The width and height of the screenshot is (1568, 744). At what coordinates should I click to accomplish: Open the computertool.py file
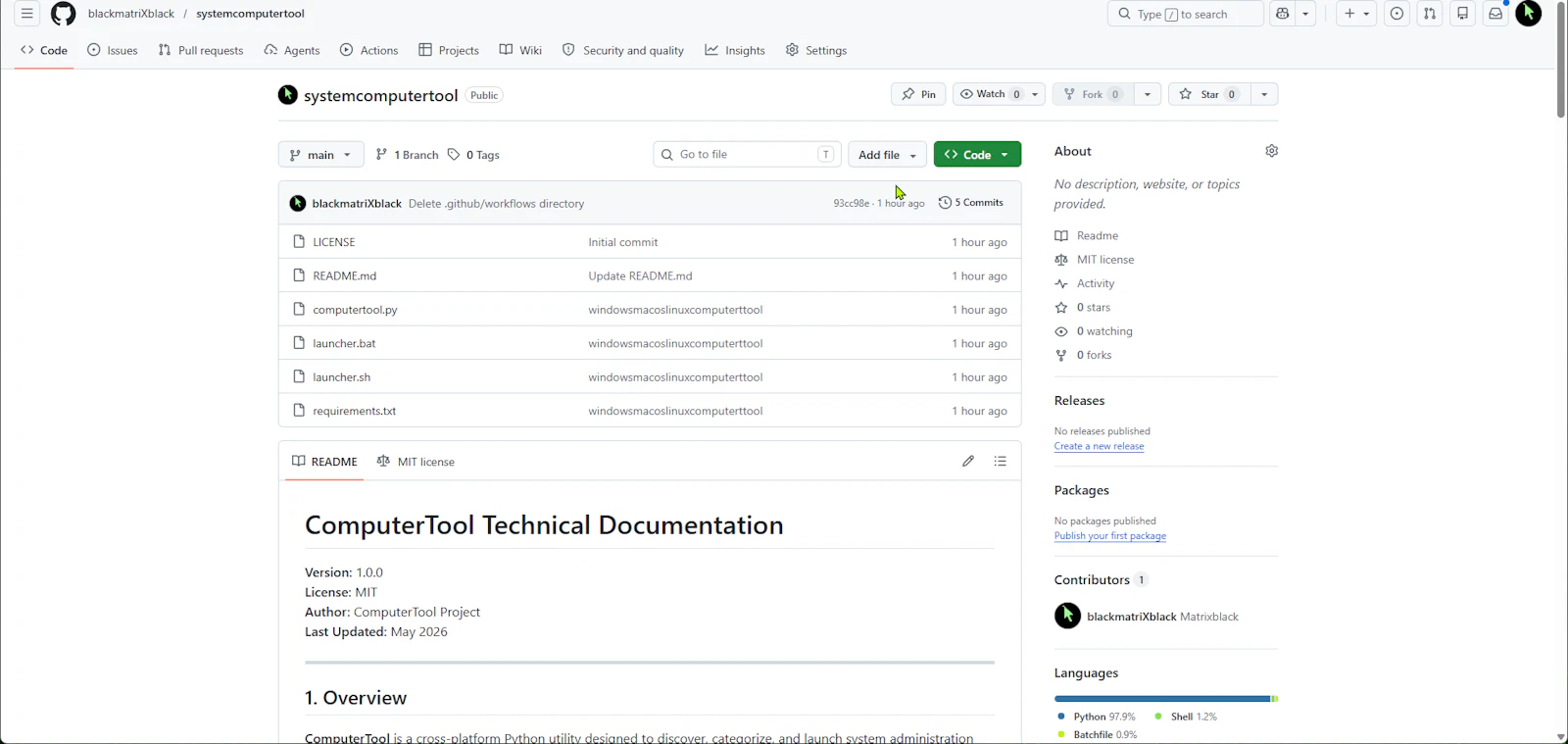click(x=355, y=310)
